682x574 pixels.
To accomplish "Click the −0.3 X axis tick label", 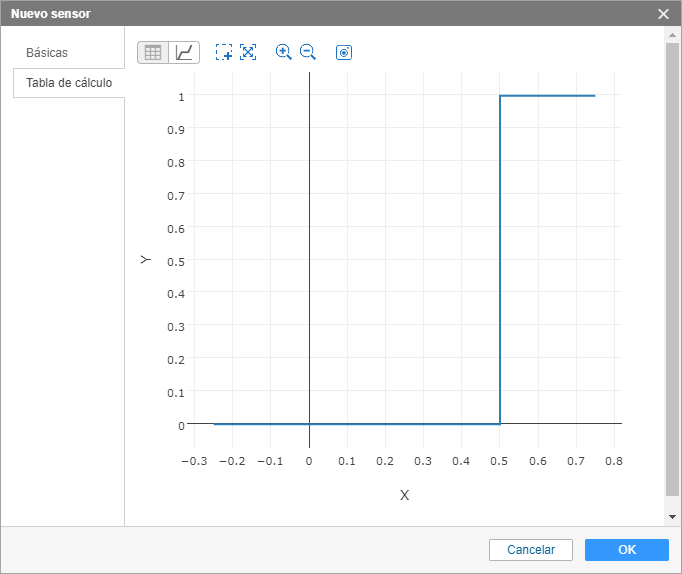I will (194, 461).
